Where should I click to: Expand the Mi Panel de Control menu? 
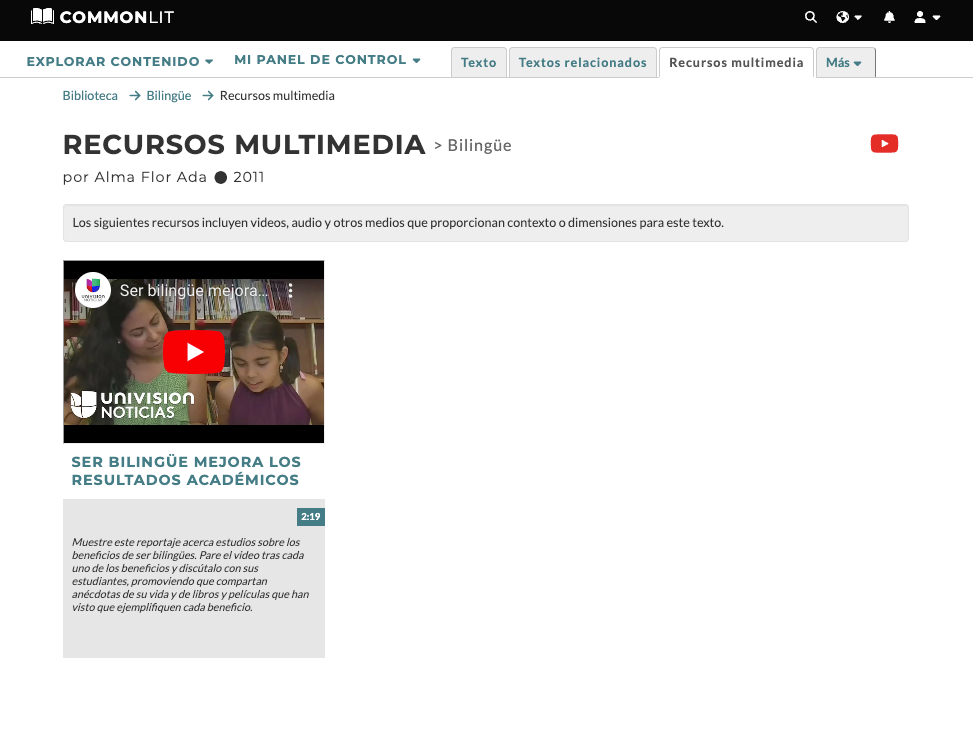327,60
